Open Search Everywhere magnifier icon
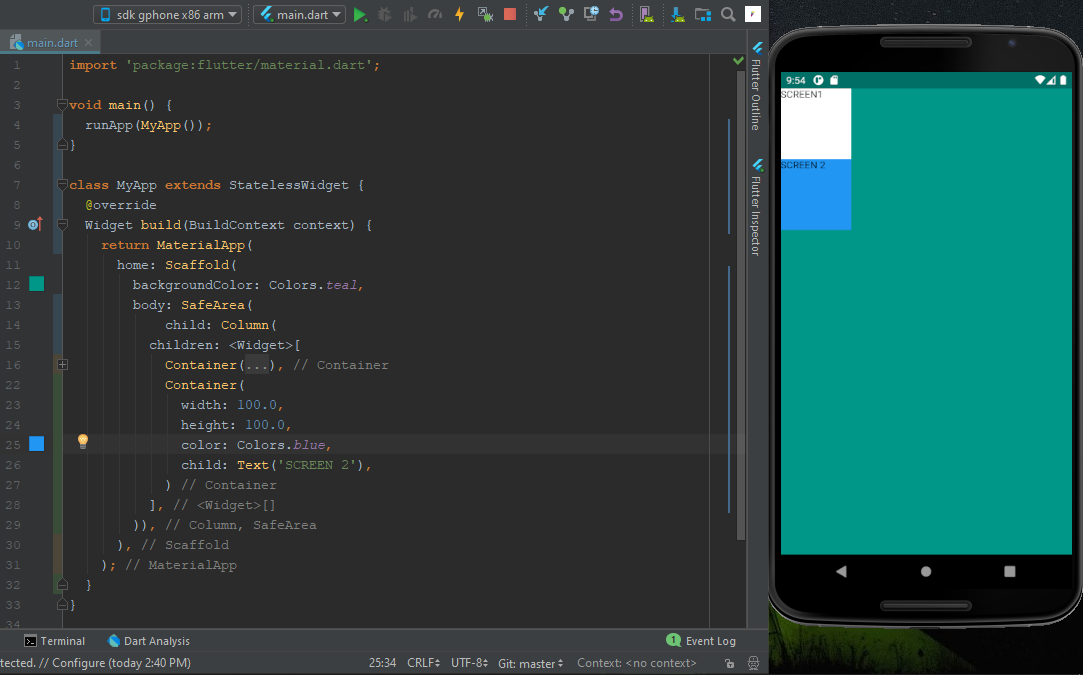The image size is (1083, 675). (727, 14)
